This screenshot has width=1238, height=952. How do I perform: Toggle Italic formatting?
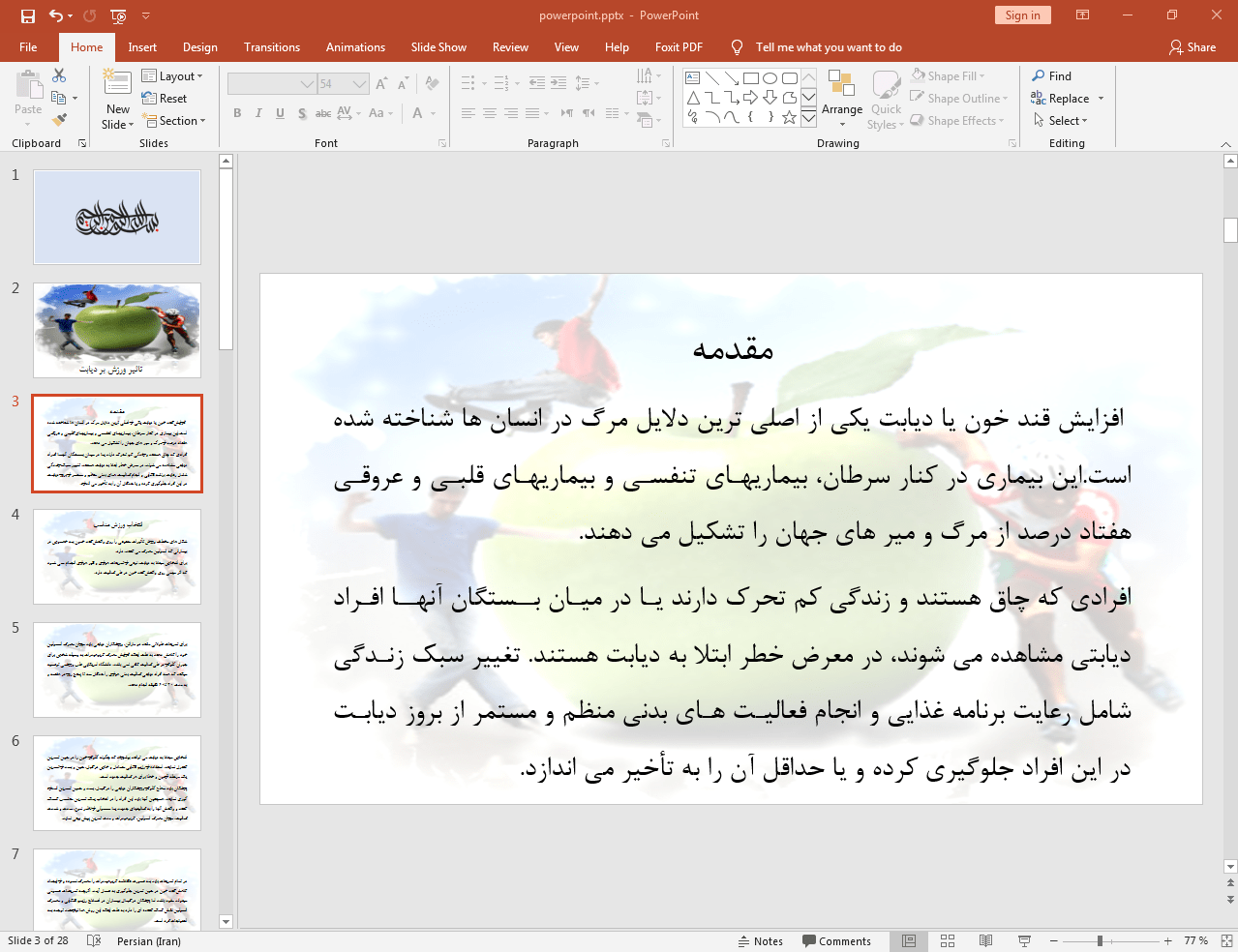[x=258, y=113]
